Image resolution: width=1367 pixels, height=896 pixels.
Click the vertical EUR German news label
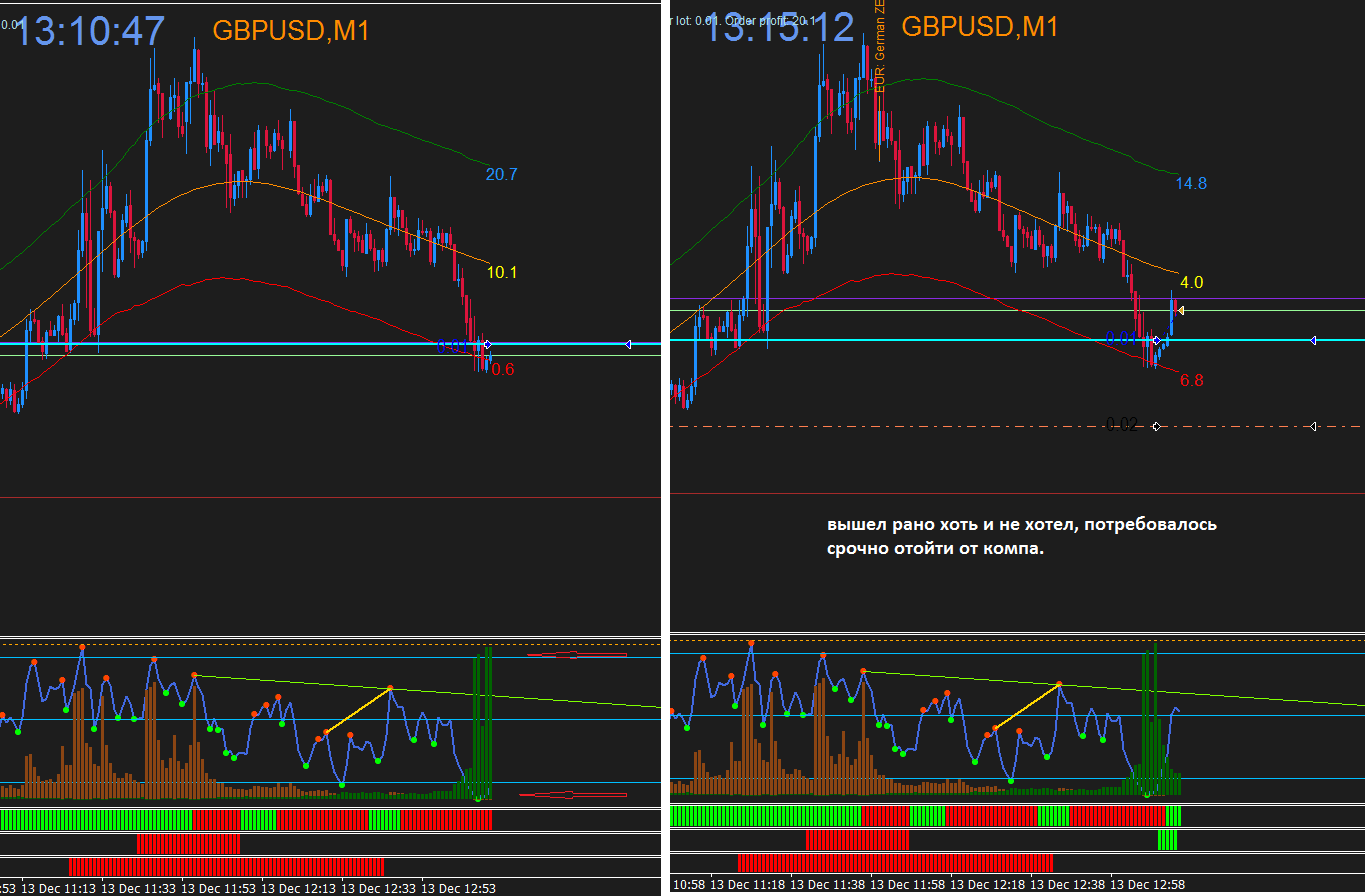click(881, 47)
